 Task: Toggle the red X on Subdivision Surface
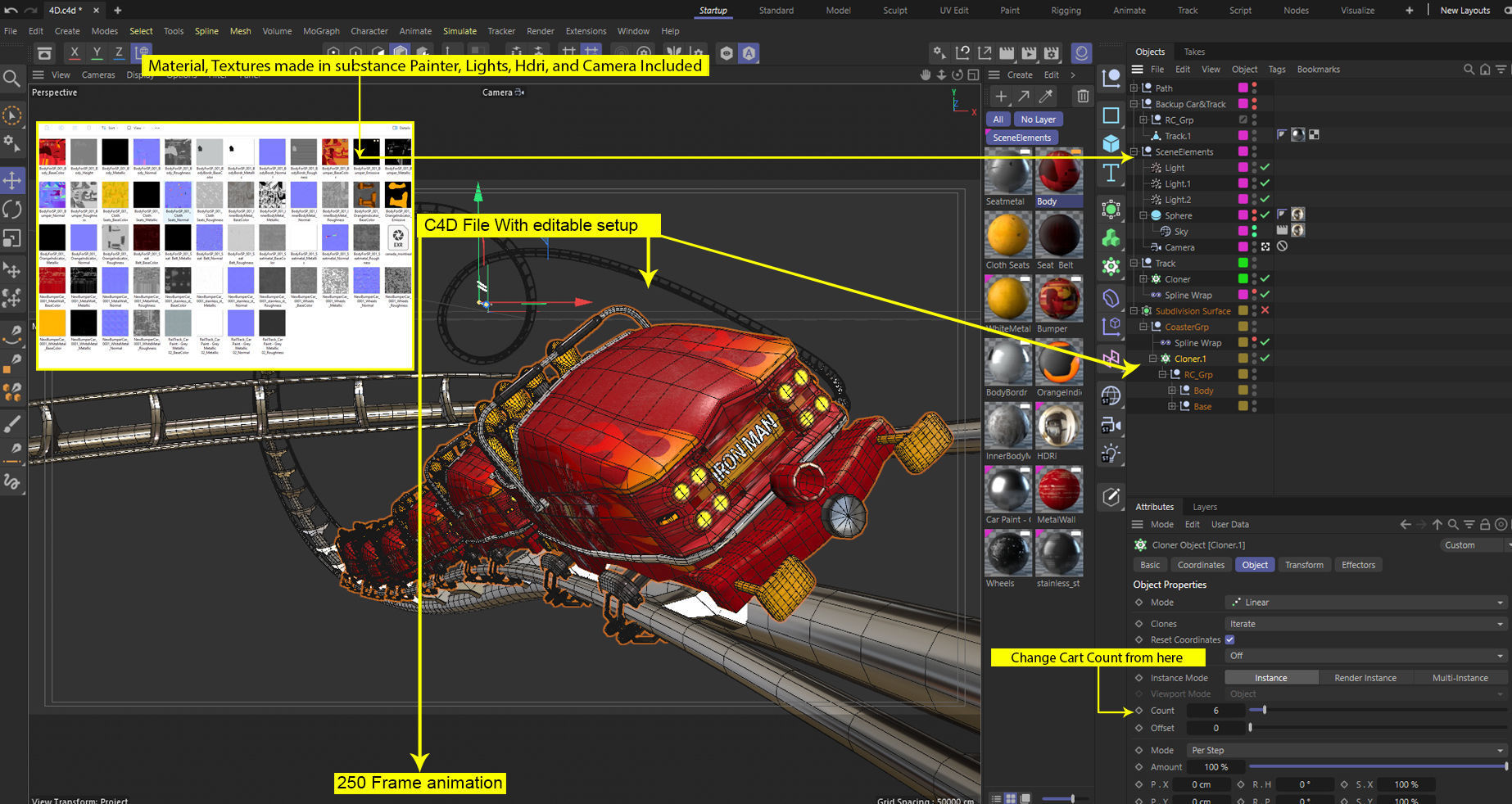point(1265,310)
